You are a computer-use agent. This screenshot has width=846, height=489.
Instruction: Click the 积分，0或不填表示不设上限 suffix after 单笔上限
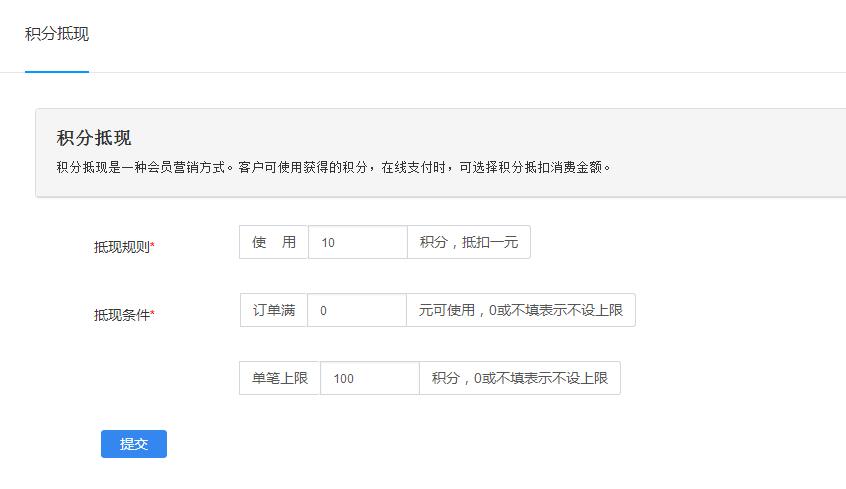click(x=519, y=378)
